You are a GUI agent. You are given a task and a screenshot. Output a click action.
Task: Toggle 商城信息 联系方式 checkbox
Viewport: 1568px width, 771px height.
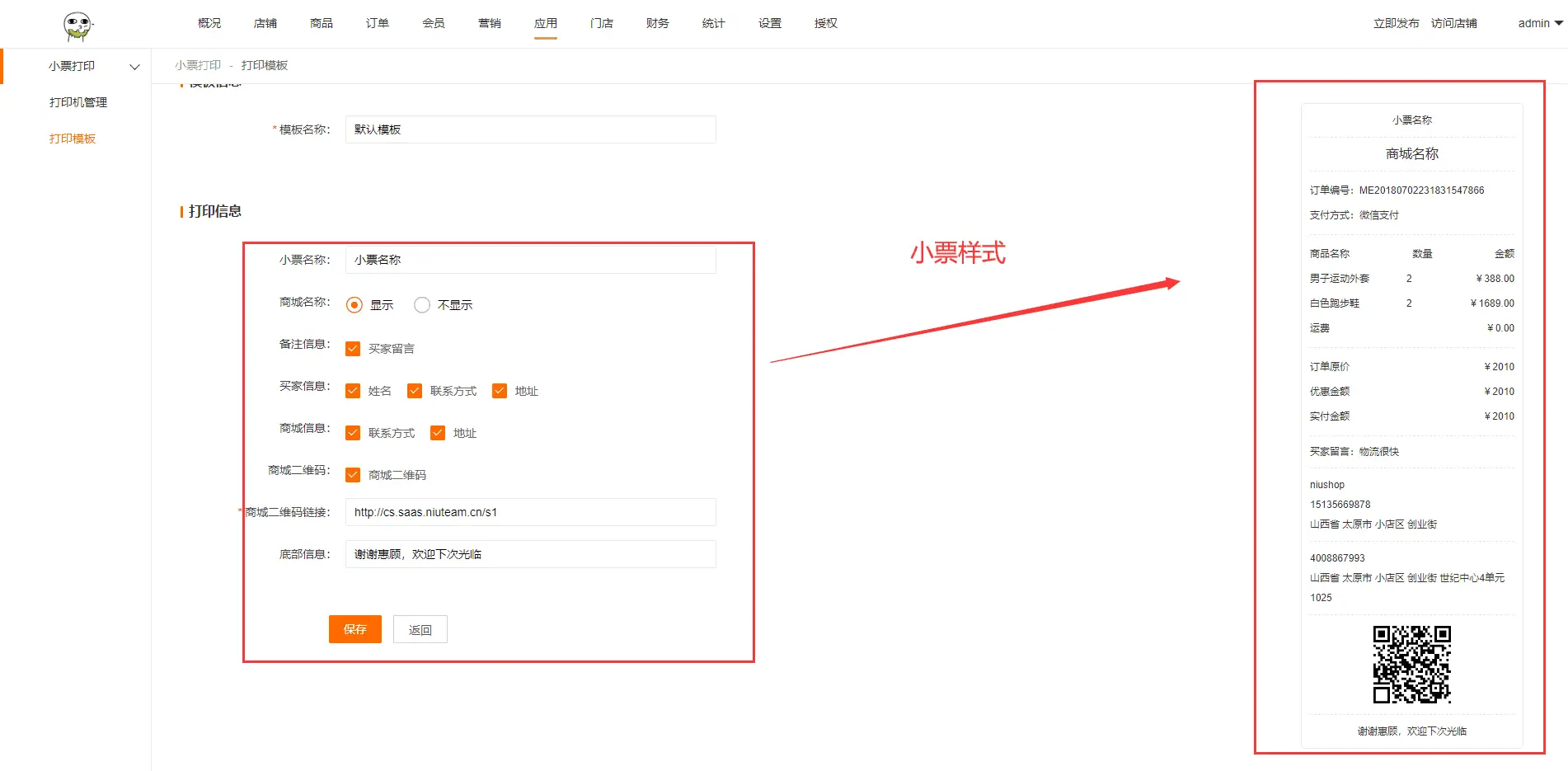click(x=353, y=433)
